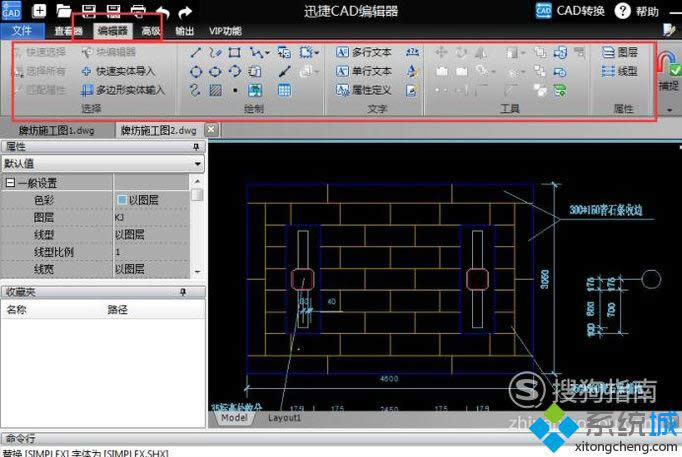Click the undo arrow icon

[x=163, y=12]
